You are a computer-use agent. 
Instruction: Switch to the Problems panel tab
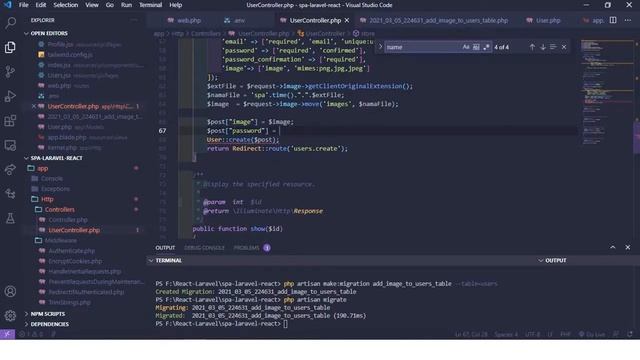[247, 248]
